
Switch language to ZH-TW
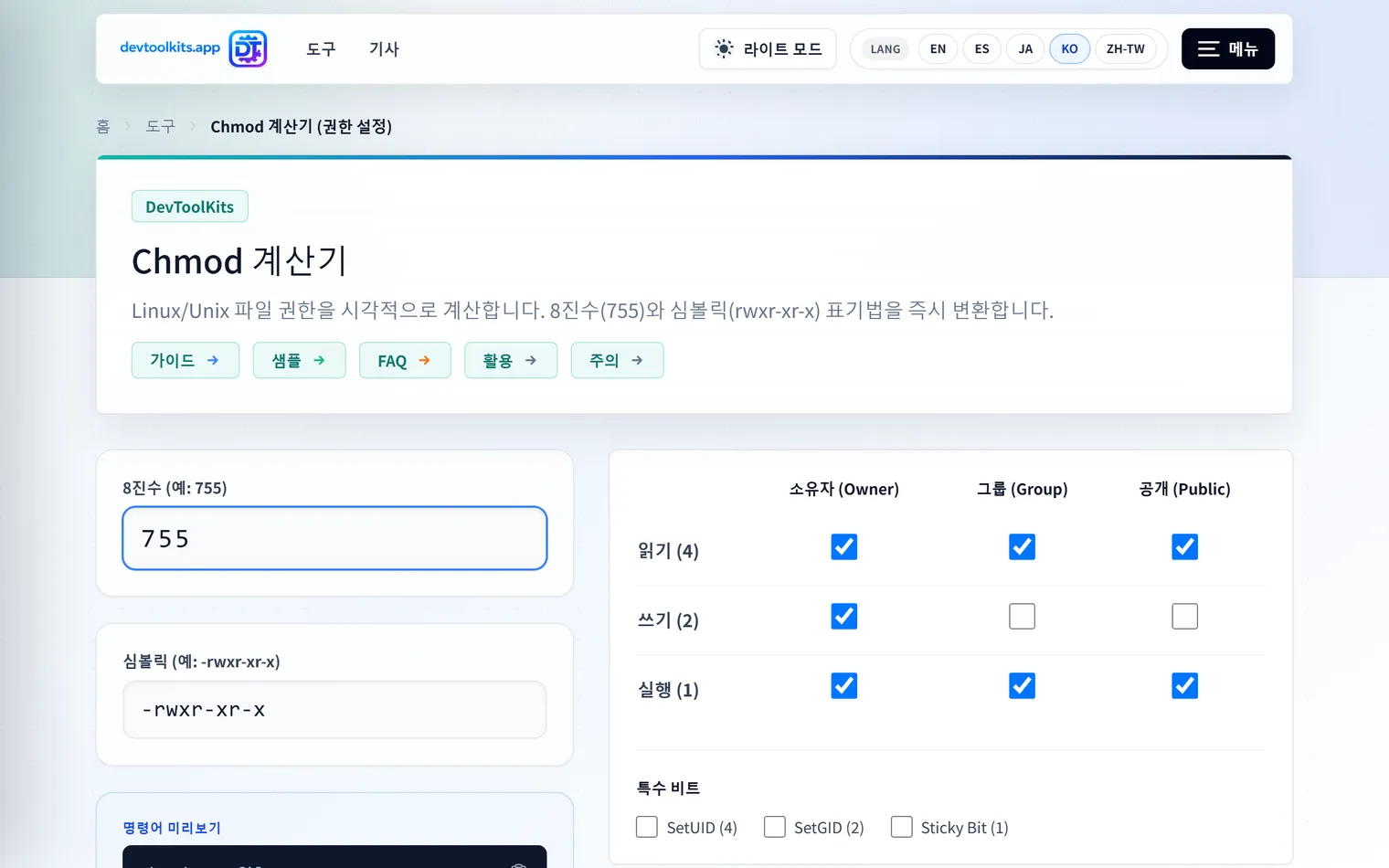point(1125,48)
